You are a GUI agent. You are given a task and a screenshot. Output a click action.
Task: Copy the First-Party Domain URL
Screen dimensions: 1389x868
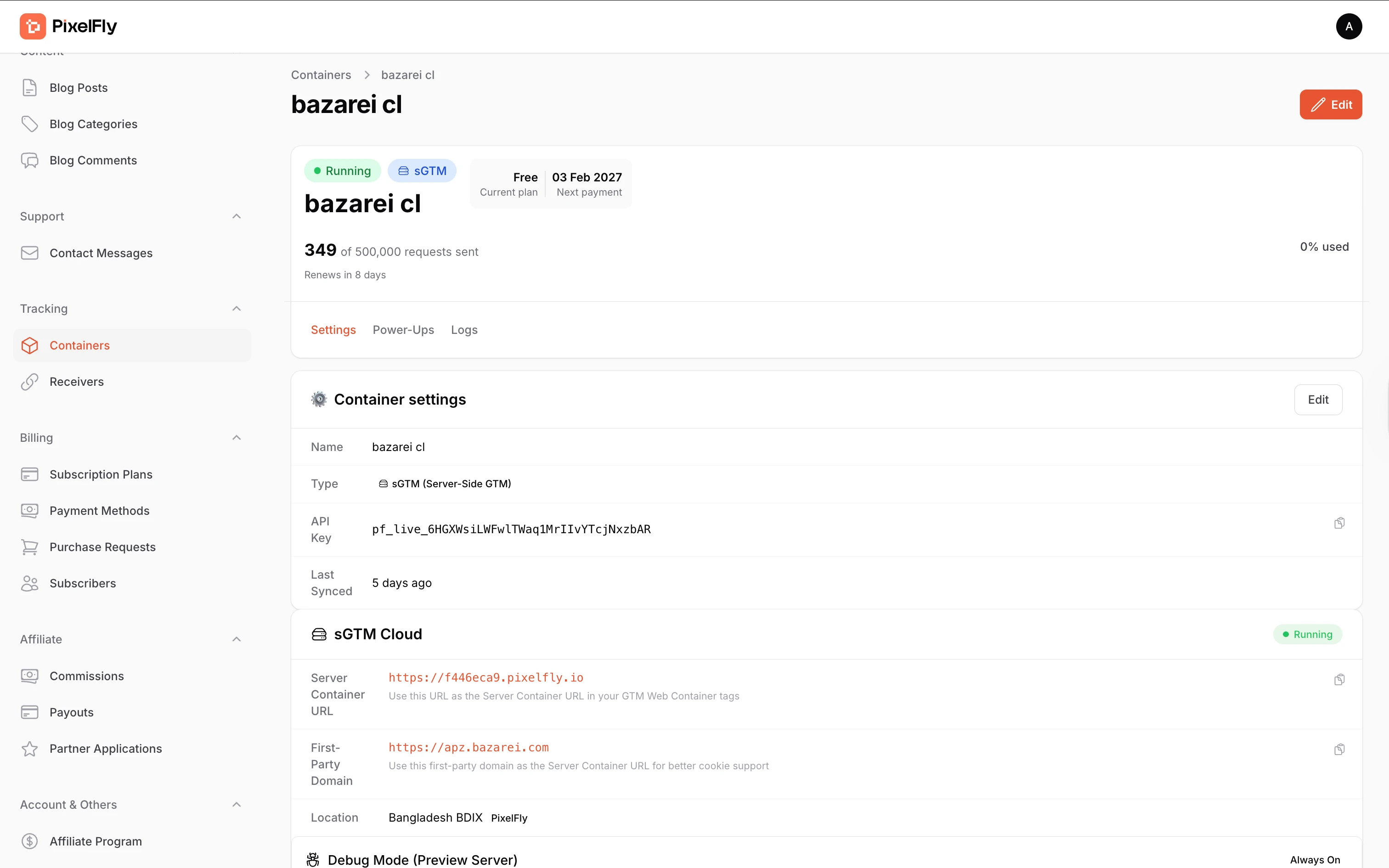(1339, 749)
